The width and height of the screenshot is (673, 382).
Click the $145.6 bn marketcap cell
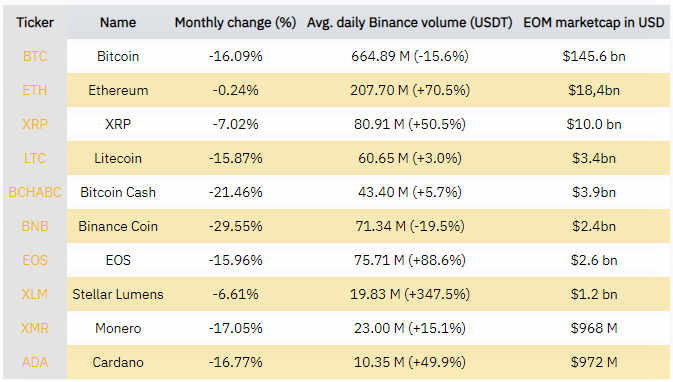pyautogui.click(x=594, y=56)
